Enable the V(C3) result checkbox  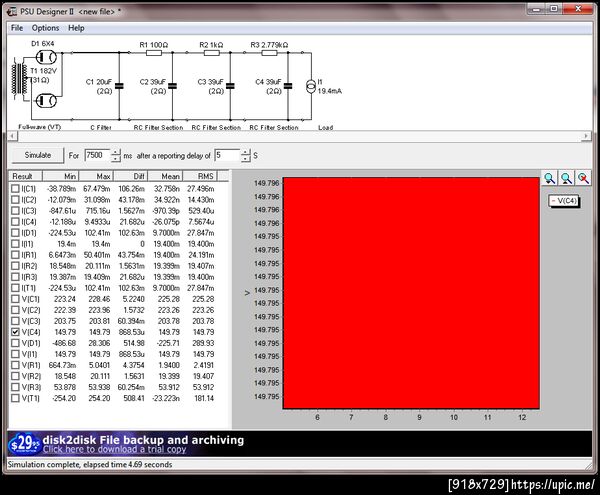(x=15, y=321)
